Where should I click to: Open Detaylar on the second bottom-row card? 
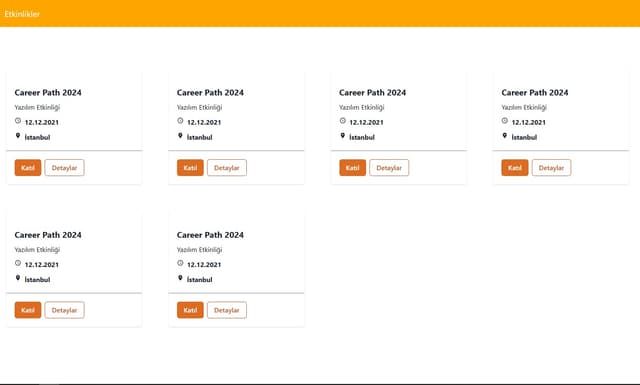pos(227,310)
